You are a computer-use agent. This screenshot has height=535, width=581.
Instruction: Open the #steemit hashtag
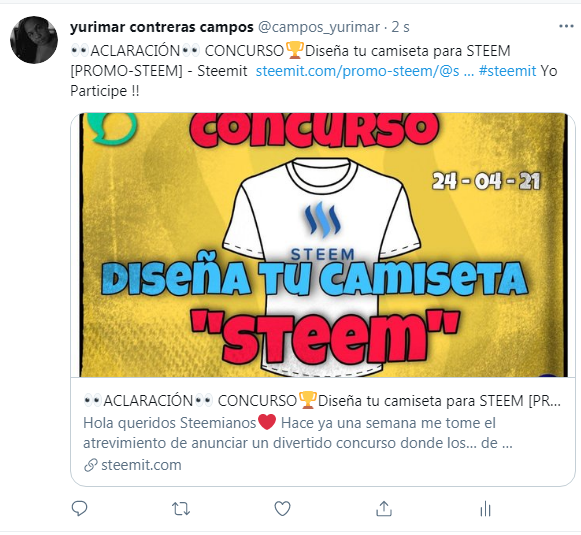click(x=507, y=71)
